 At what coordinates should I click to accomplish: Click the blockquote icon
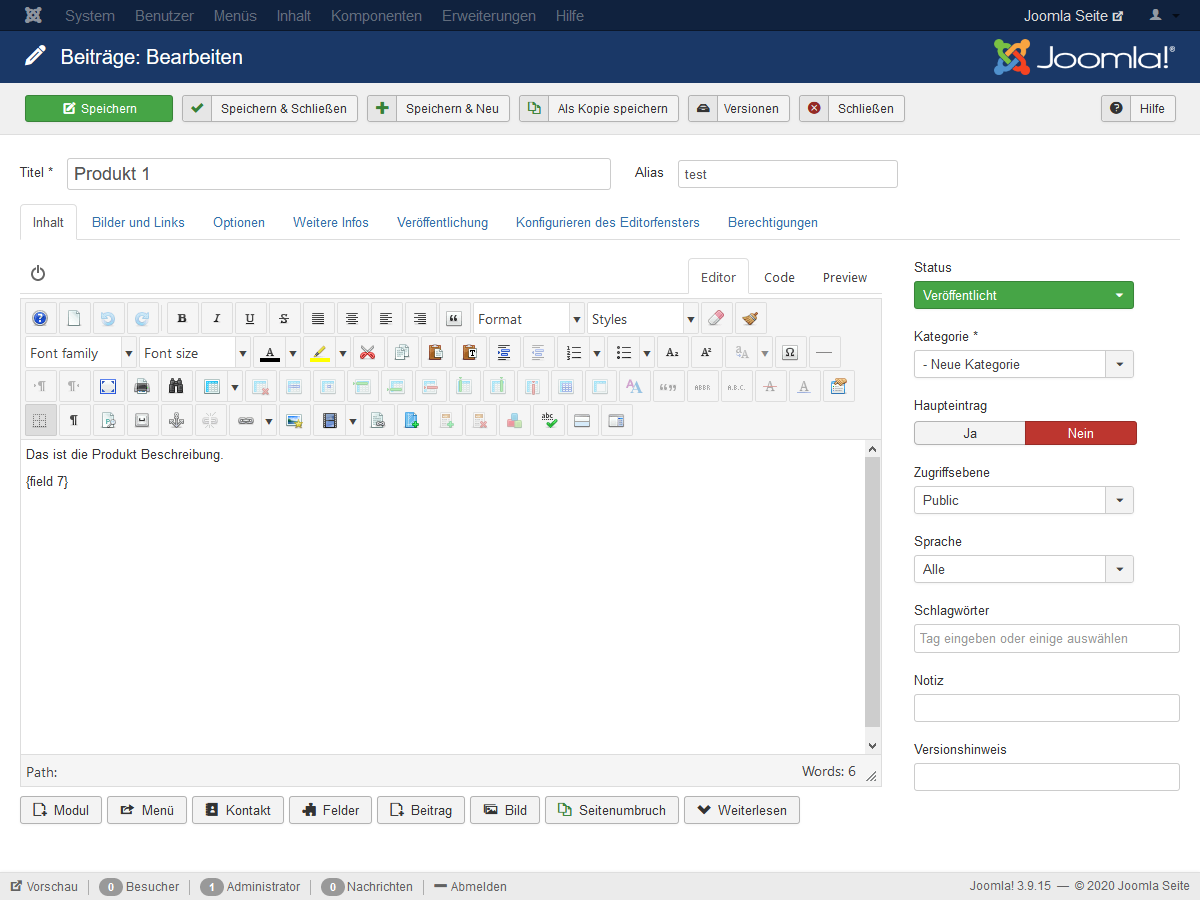click(454, 319)
